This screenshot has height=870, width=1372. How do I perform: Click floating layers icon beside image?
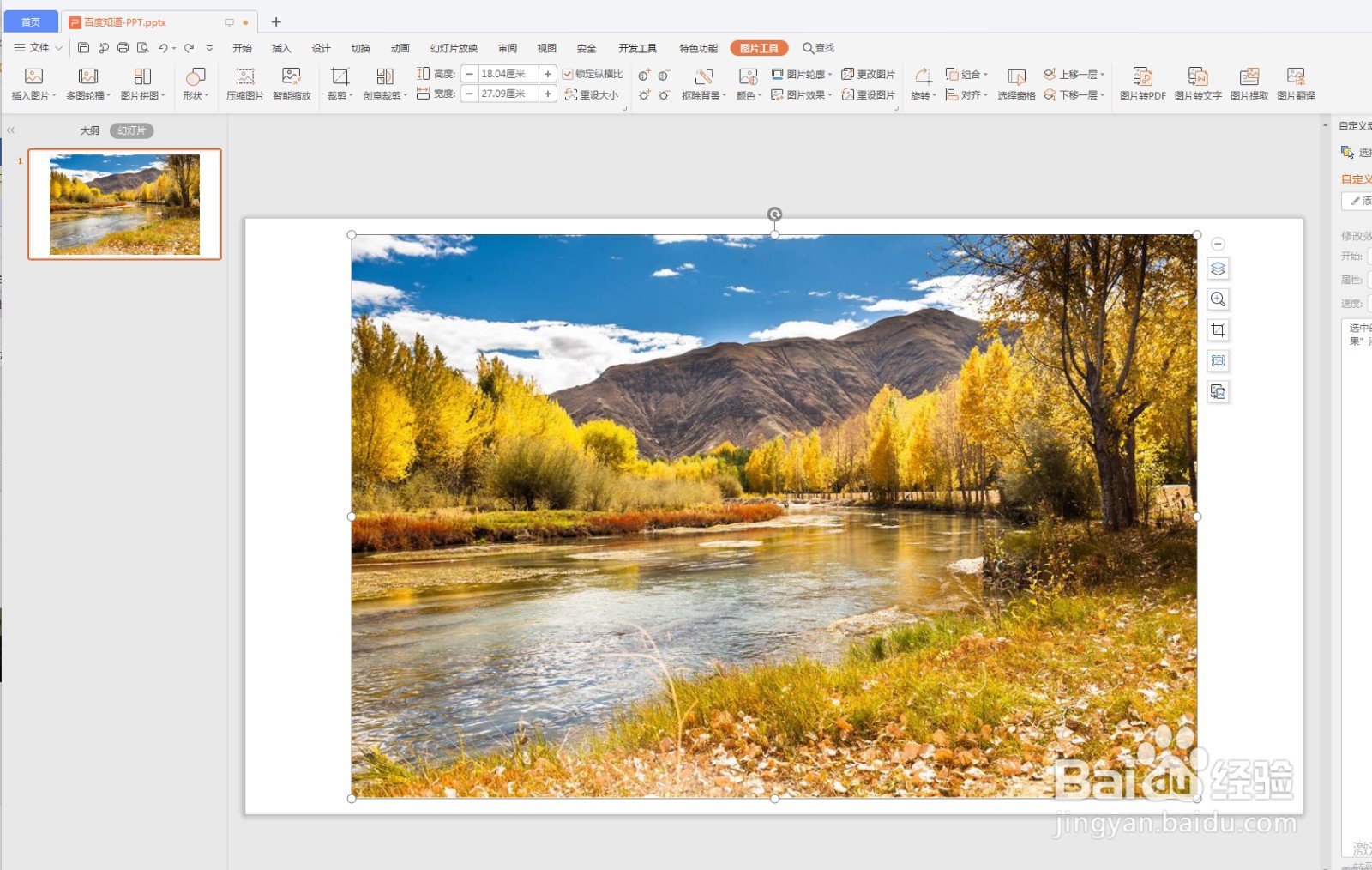[x=1218, y=269]
